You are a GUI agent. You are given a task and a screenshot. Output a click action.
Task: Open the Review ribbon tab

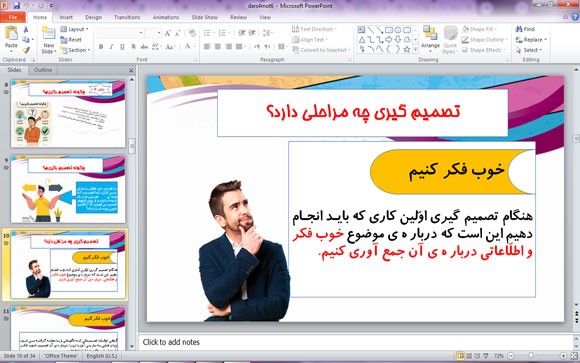pos(238,17)
